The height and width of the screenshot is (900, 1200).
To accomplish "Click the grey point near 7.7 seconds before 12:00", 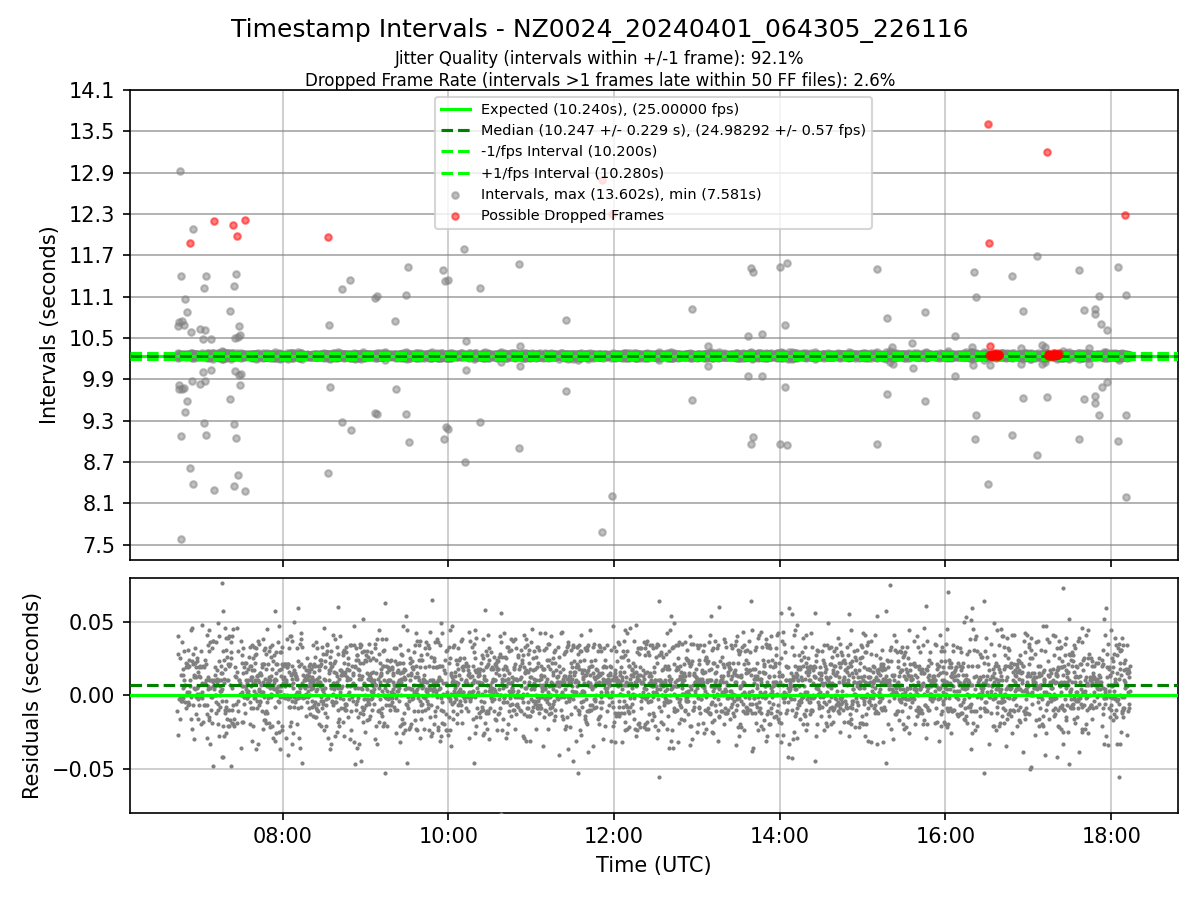I will [x=602, y=532].
